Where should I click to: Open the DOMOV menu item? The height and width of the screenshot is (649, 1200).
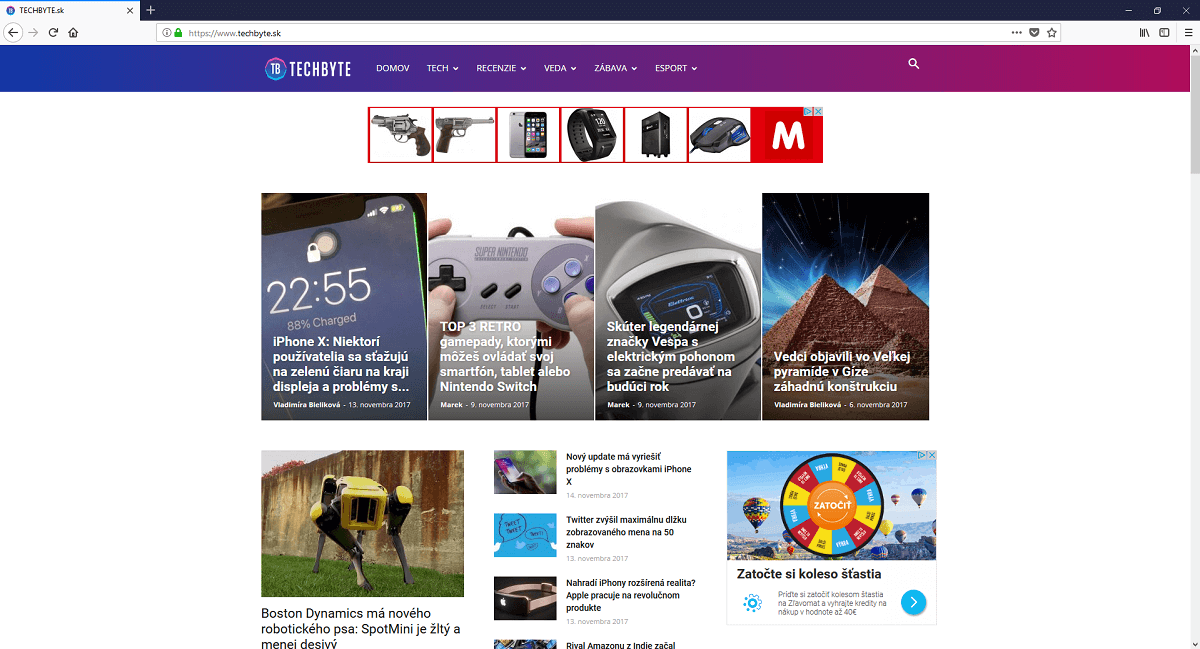[x=393, y=68]
